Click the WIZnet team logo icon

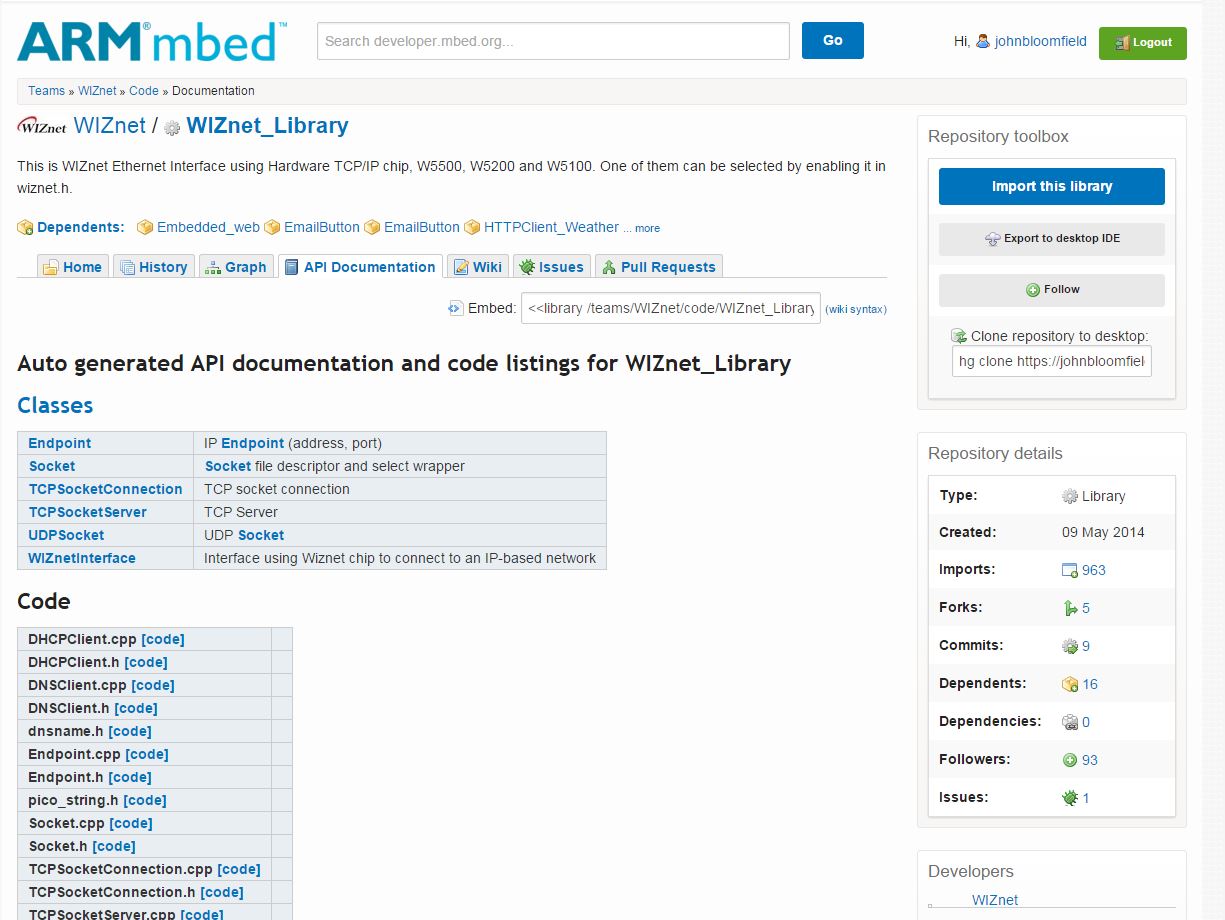coord(42,127)
